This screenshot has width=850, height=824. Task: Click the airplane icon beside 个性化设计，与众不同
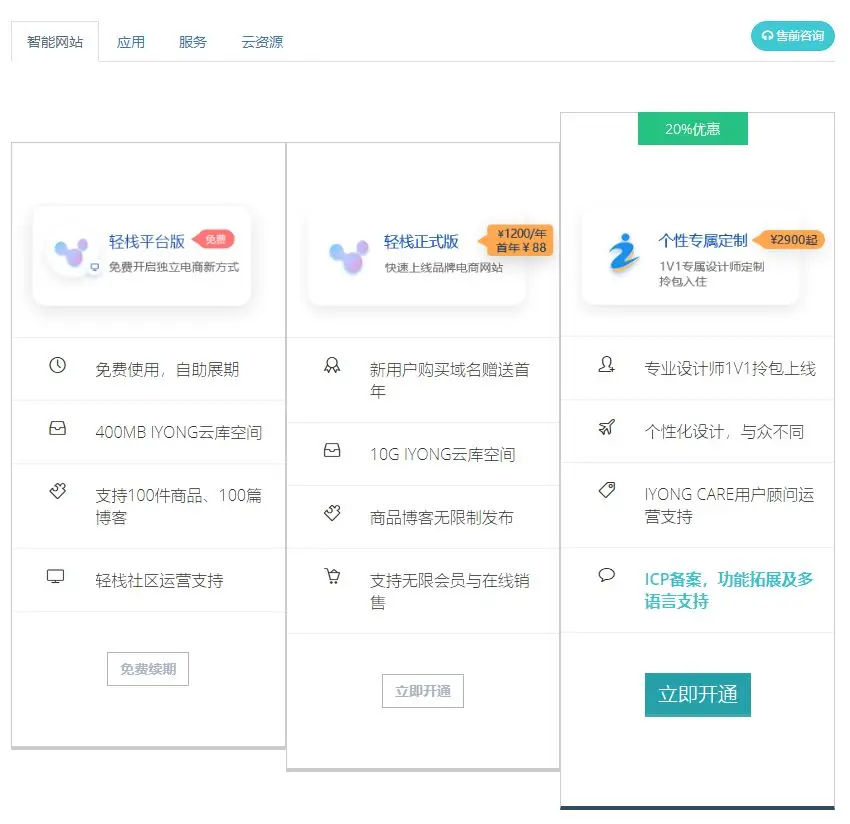point(606,428)
